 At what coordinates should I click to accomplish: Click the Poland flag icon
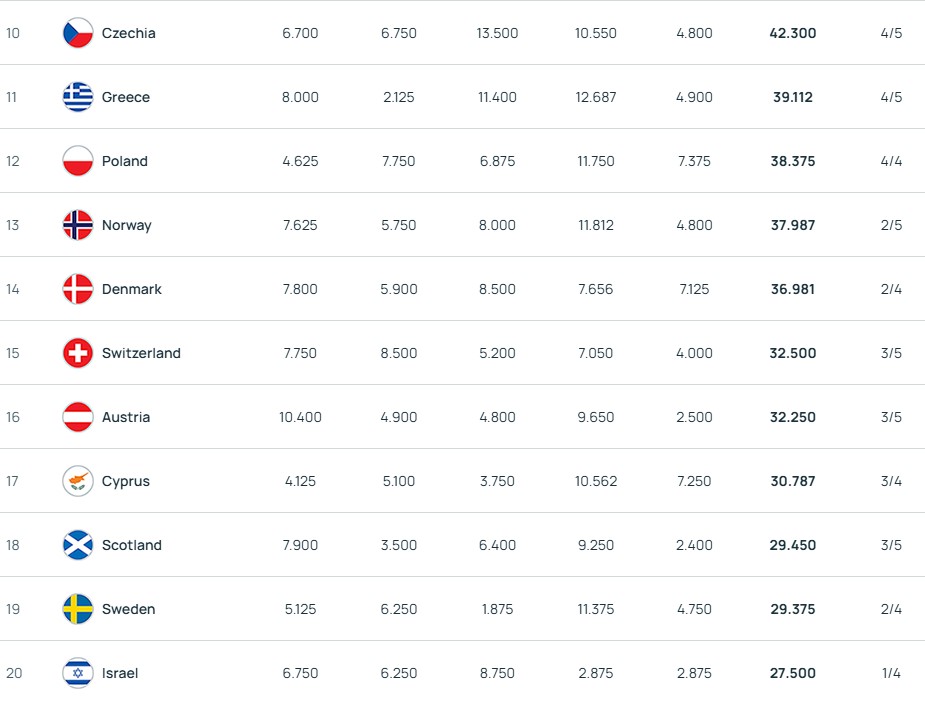[x=78, y=161]
